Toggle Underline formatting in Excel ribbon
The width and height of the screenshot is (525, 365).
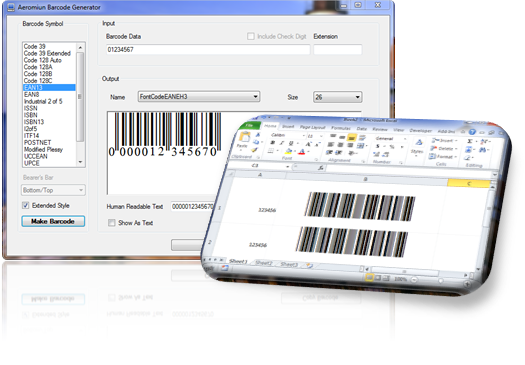click(x=291, y=143)
